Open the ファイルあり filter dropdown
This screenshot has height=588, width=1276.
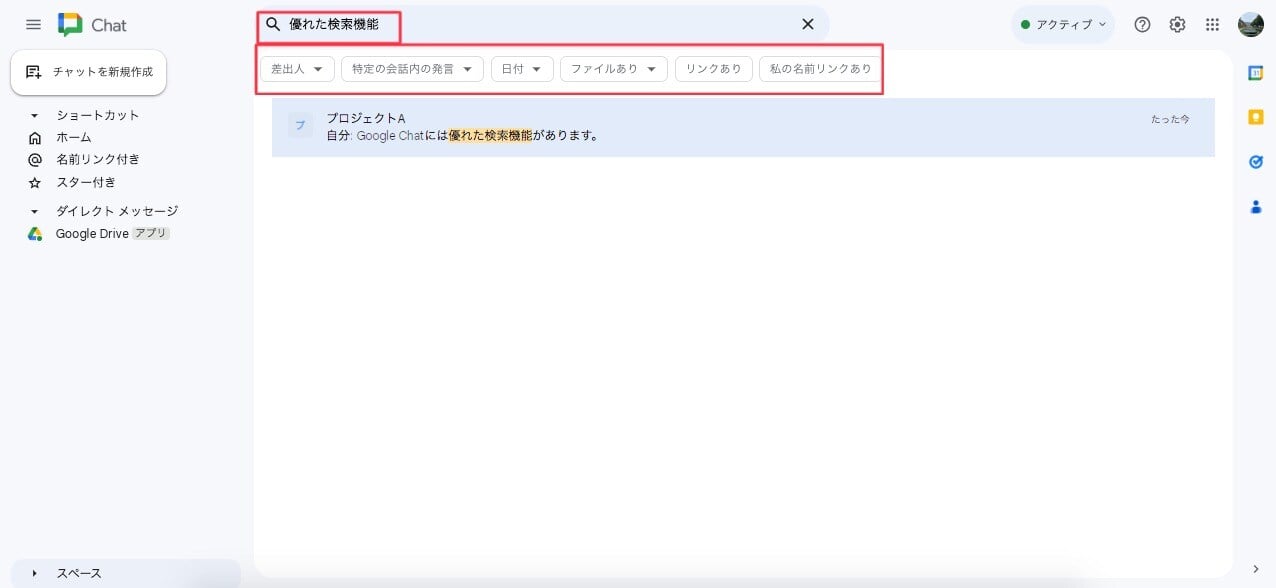pyautogui.click(x=614, y=69)
